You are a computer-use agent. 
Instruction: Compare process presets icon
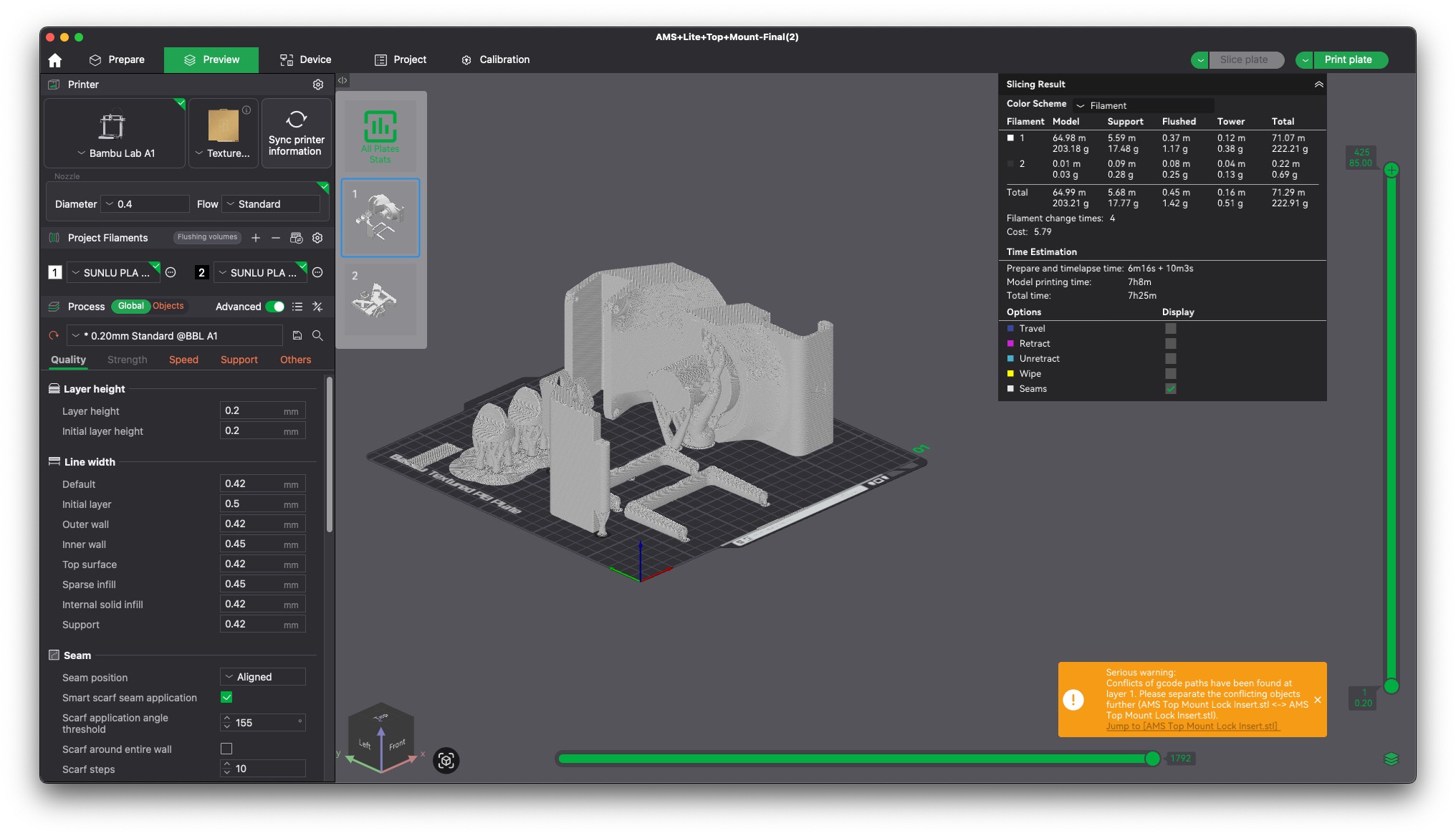coord(317,307)
